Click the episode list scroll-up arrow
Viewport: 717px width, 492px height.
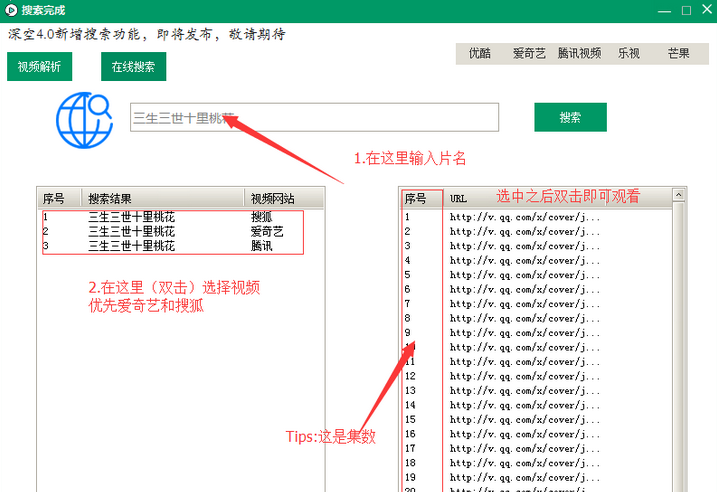pyautogui.click(x=678, y=196)
